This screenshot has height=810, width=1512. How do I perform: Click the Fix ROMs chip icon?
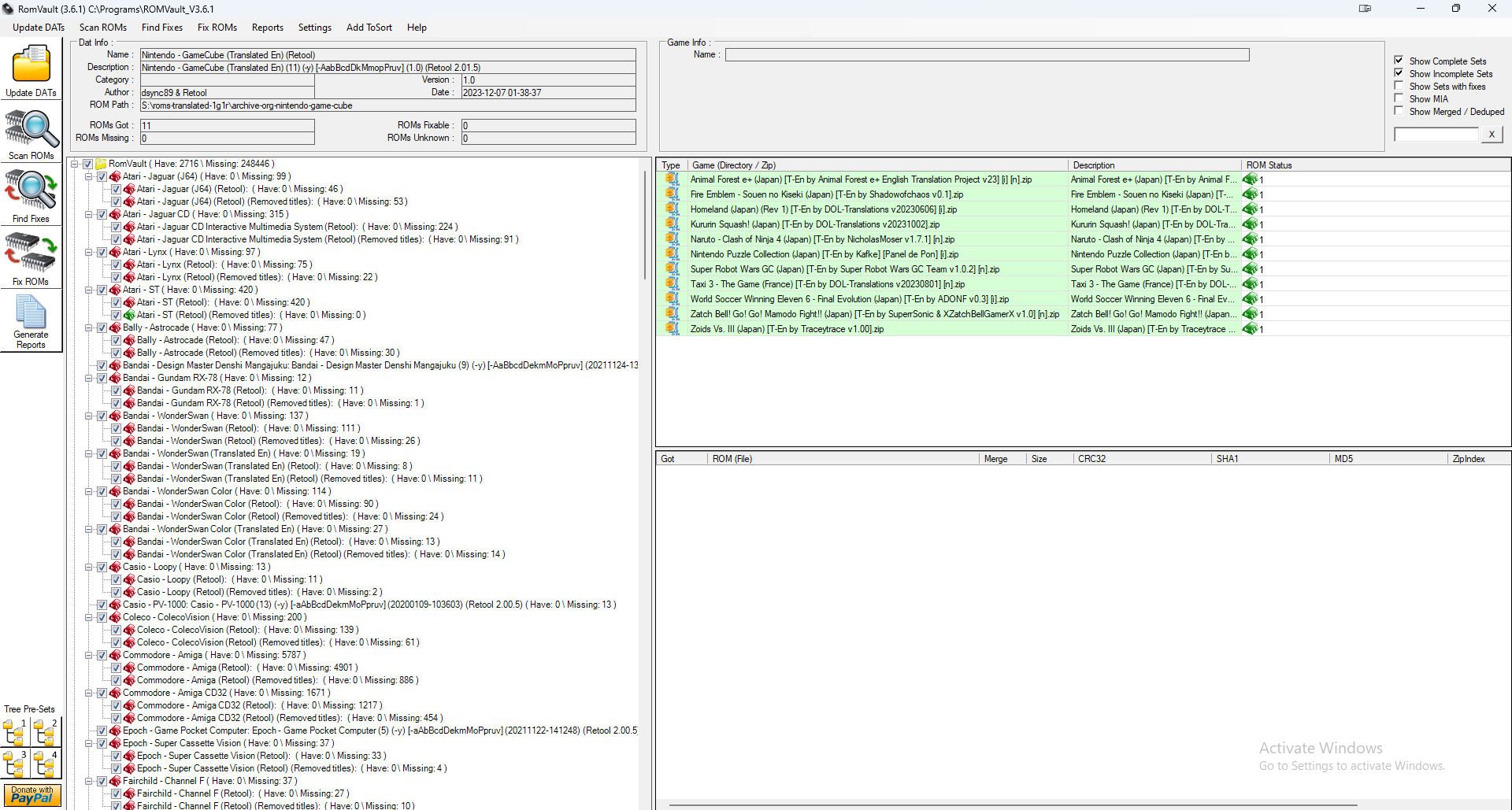(x=31, y=253)
